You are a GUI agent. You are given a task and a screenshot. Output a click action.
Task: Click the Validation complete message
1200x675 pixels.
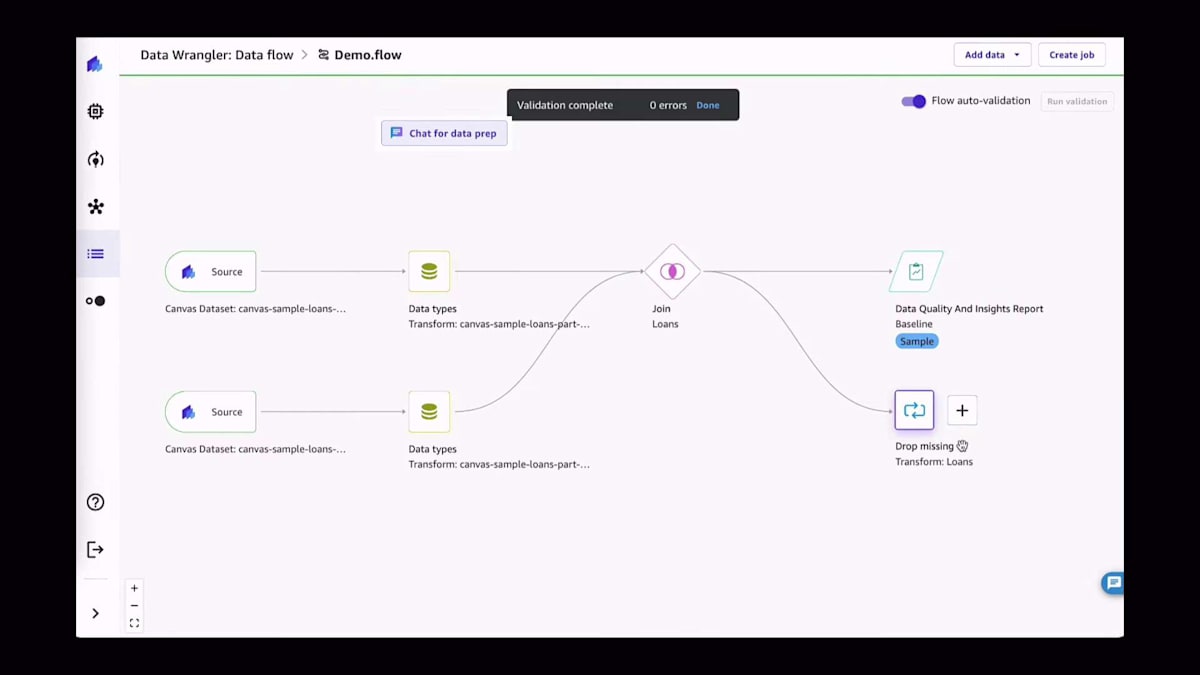click(x=565, y=105)
